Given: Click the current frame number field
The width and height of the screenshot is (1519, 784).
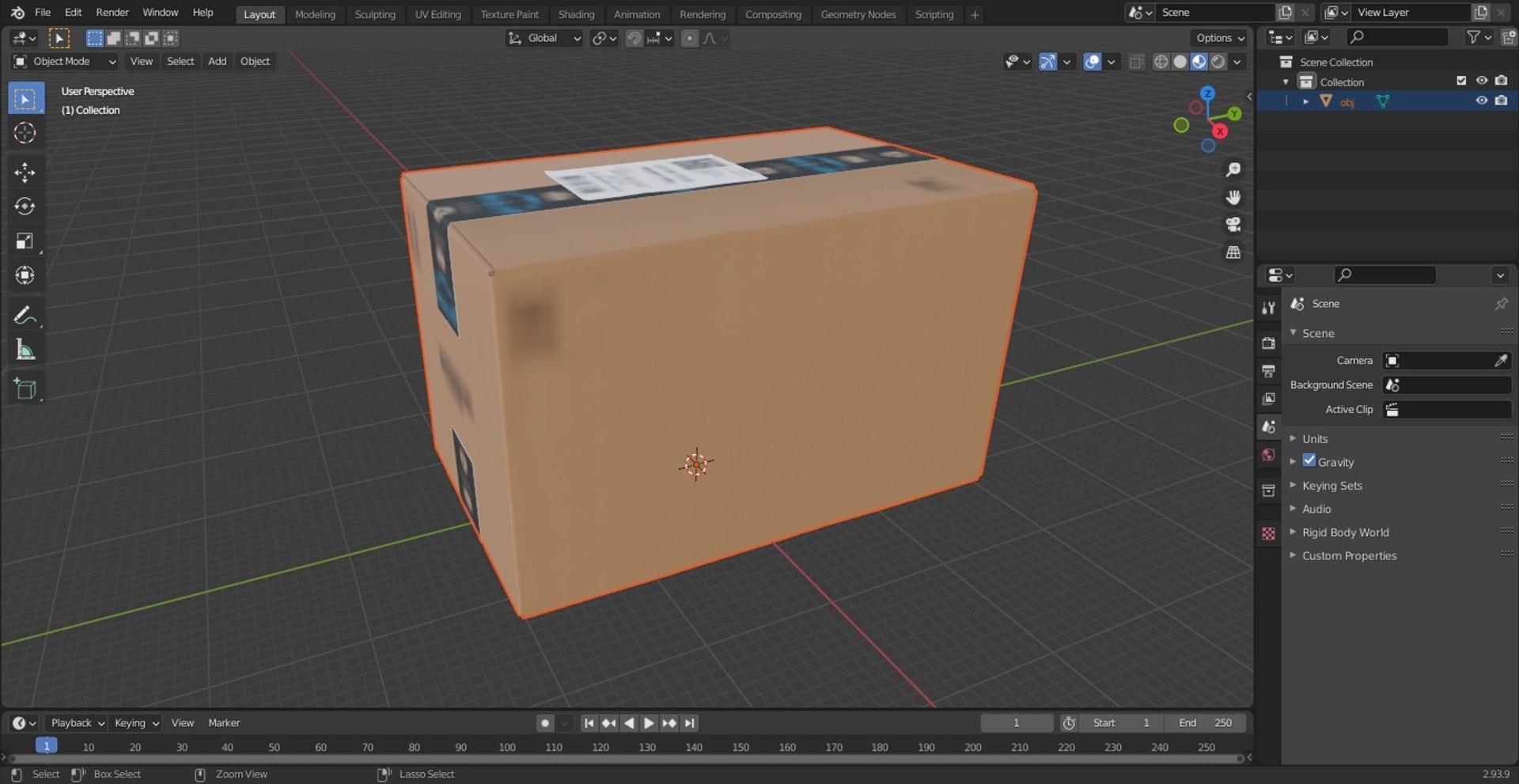Looking at the screenshot, I should (x=1017, y=723).
